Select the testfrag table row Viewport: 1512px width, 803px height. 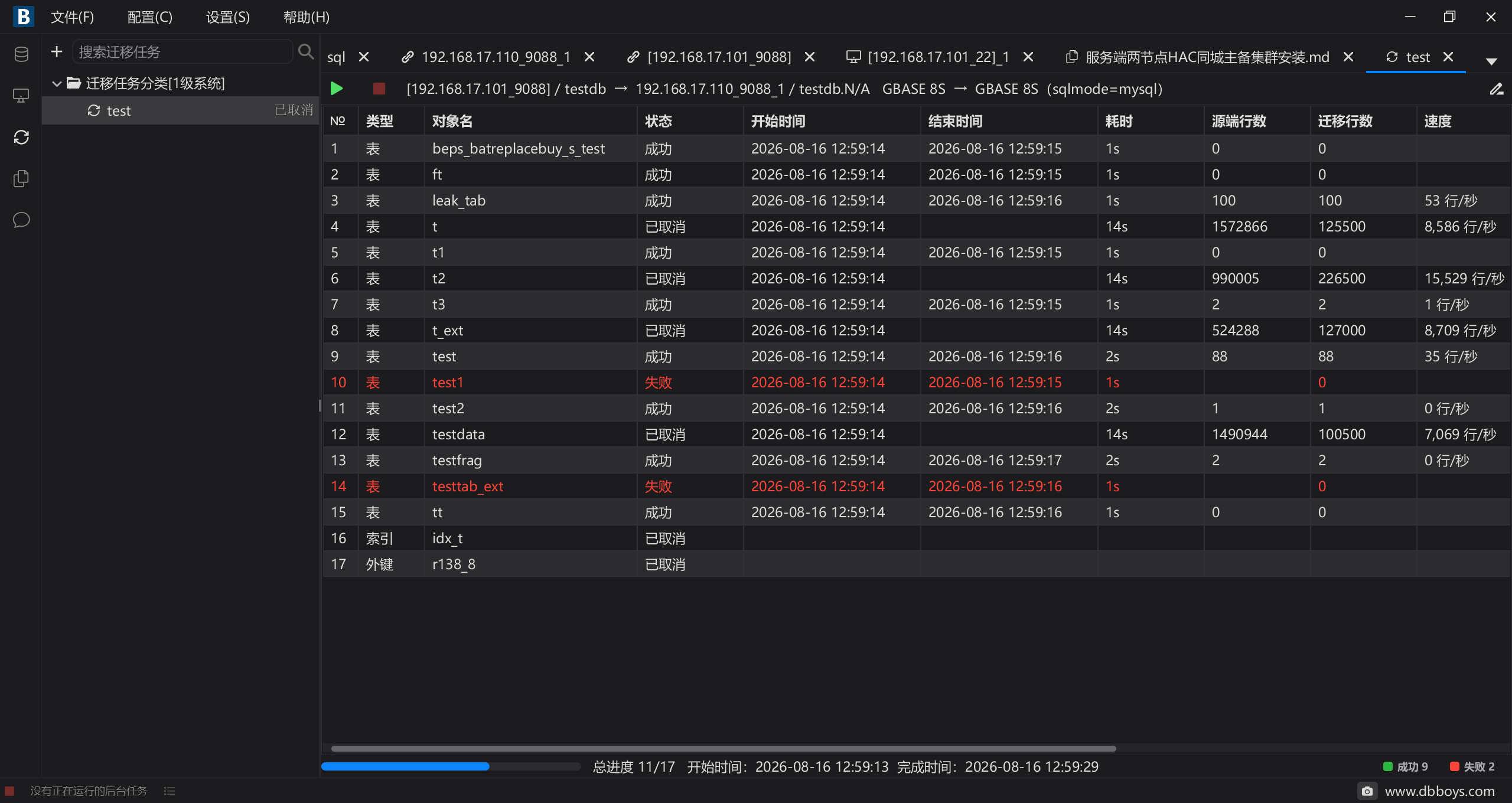917,460
